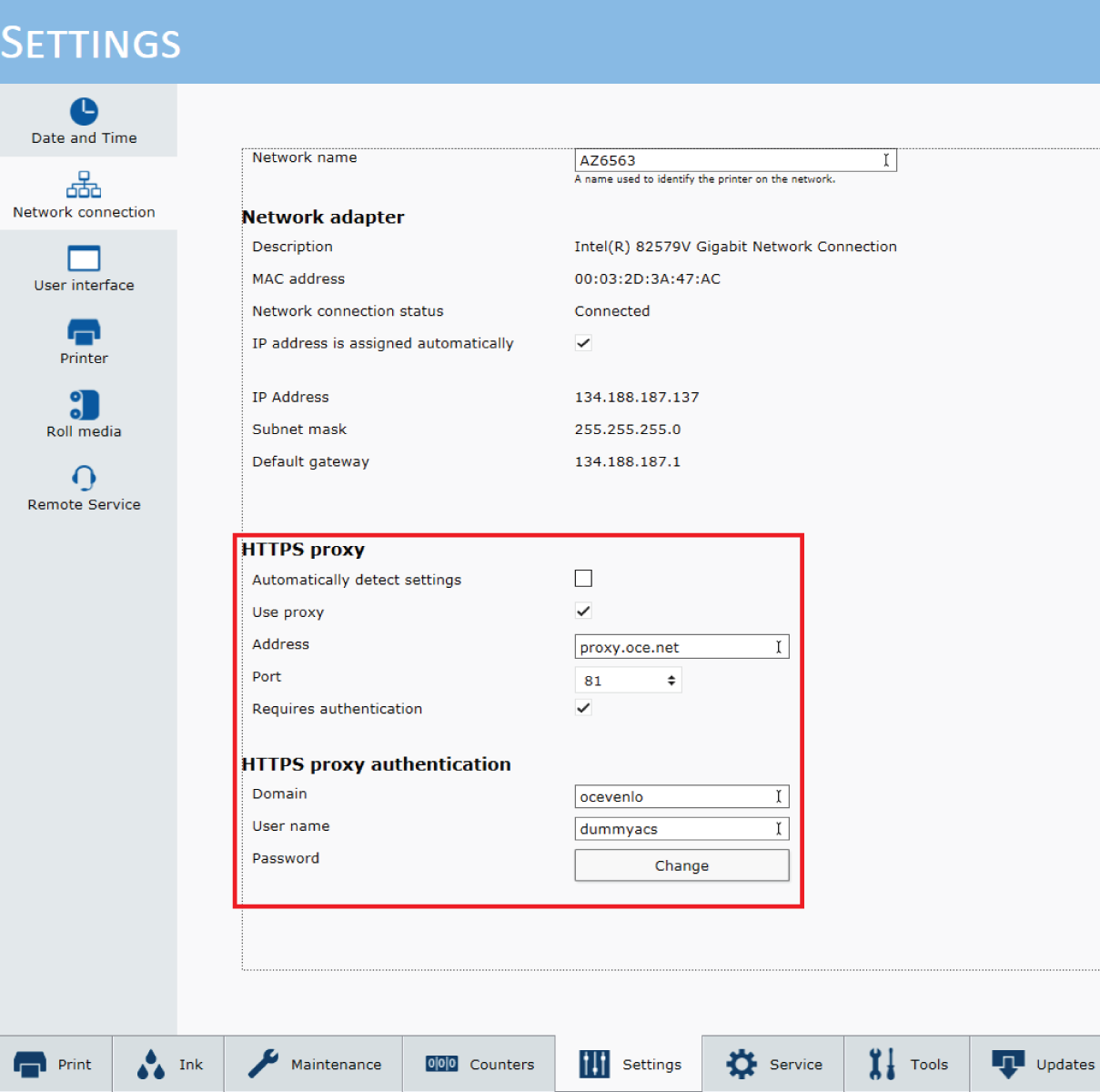Open Roll media settings icon
This screenshot has height=1092, width=1100.
tap(84, 405)
